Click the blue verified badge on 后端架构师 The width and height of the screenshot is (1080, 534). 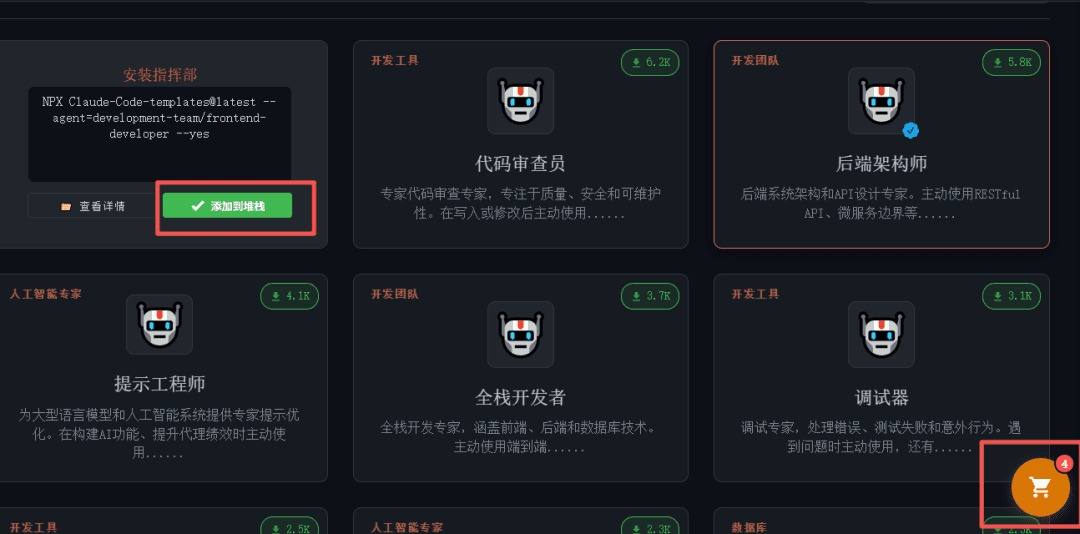(911, 130)
